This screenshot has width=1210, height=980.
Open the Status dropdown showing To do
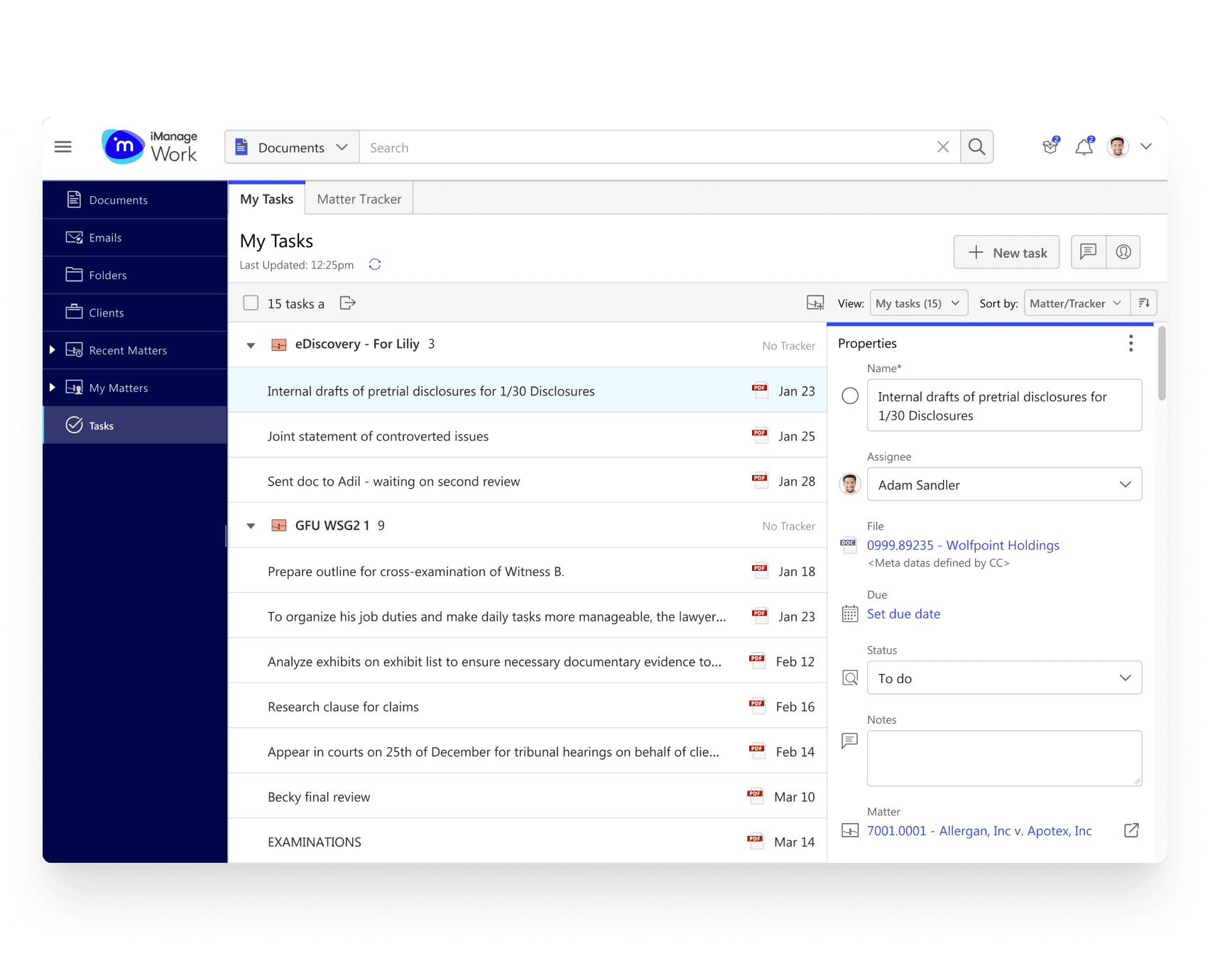1003,677
